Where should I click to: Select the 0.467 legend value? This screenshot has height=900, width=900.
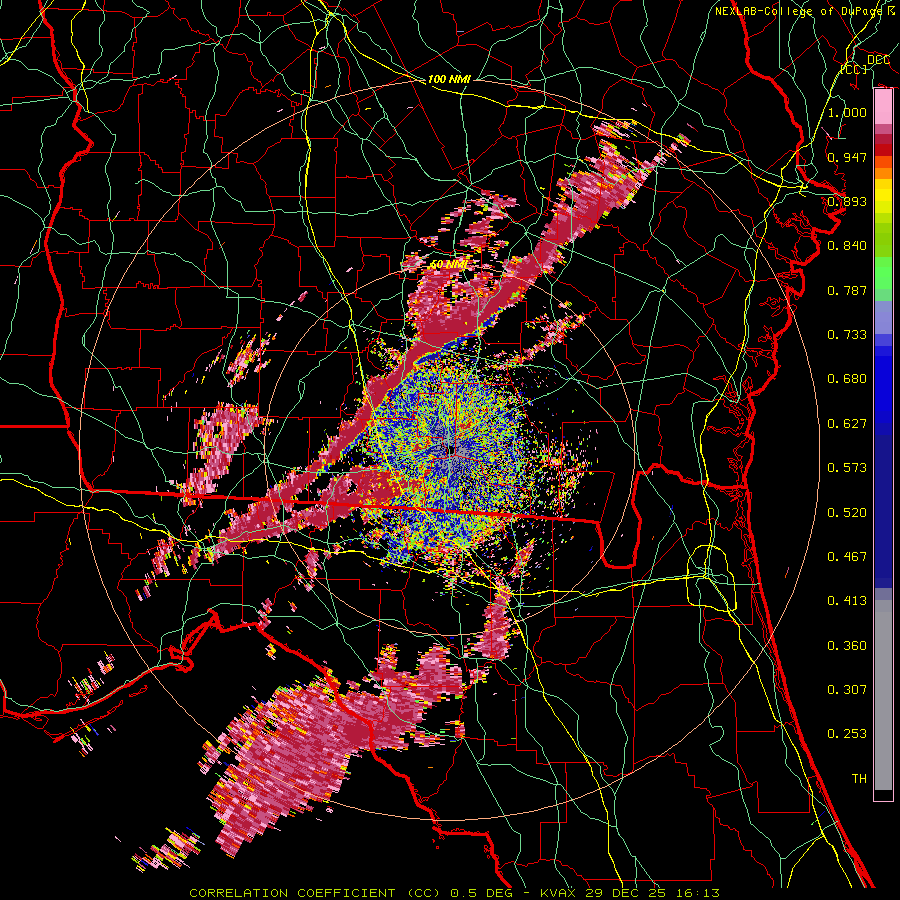(x=847, y=557)
